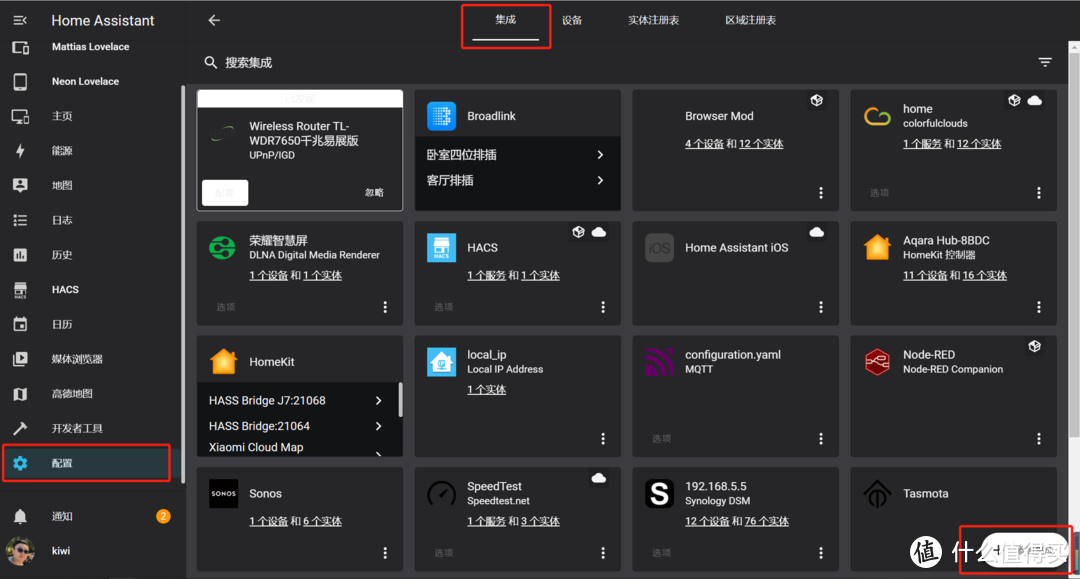Open 开发者工具 developer tools
Screen dimensions: 1080x579
pyautogui.click(x=77, y=428)
